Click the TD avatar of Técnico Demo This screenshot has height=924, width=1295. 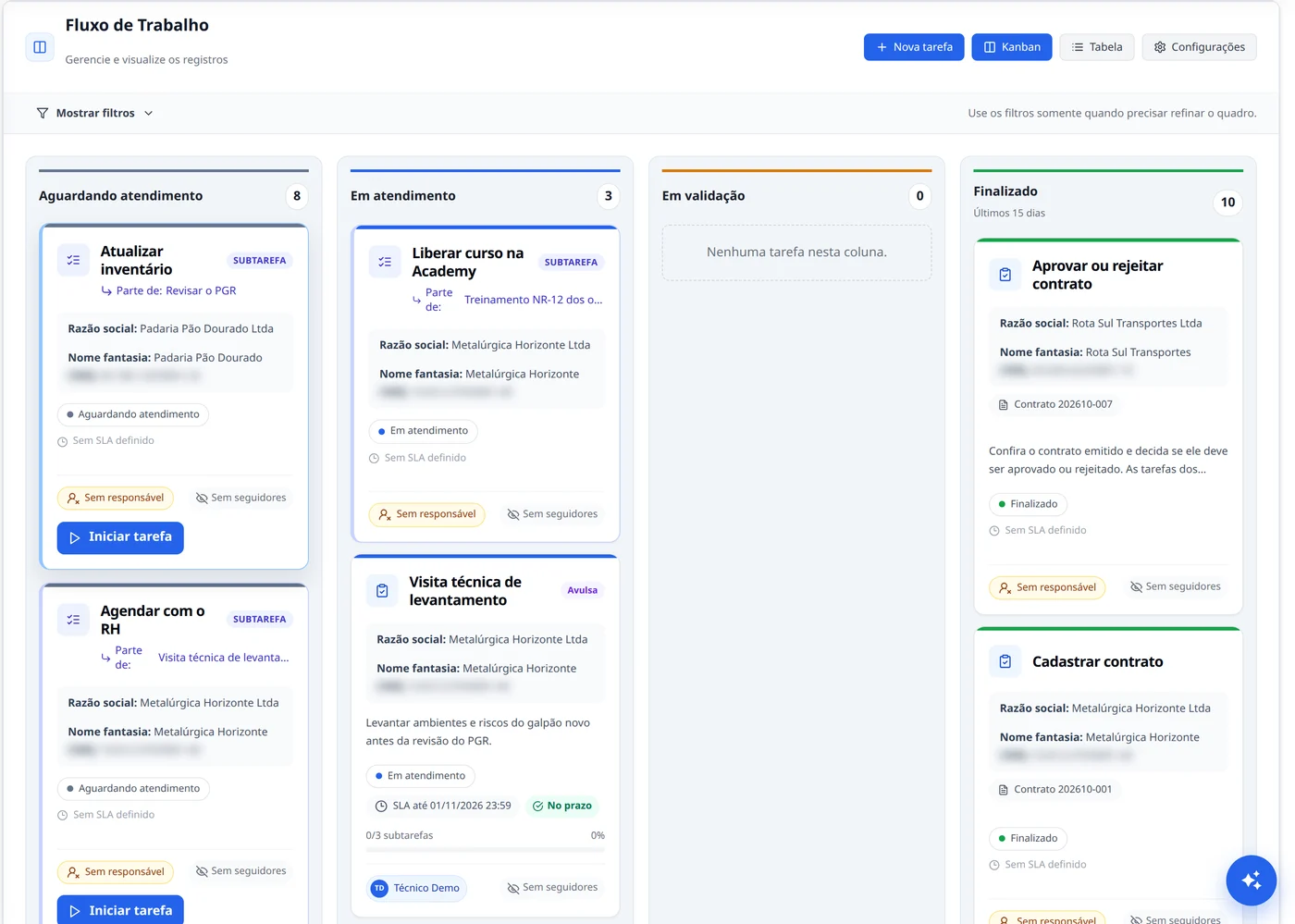click(379, 888)
